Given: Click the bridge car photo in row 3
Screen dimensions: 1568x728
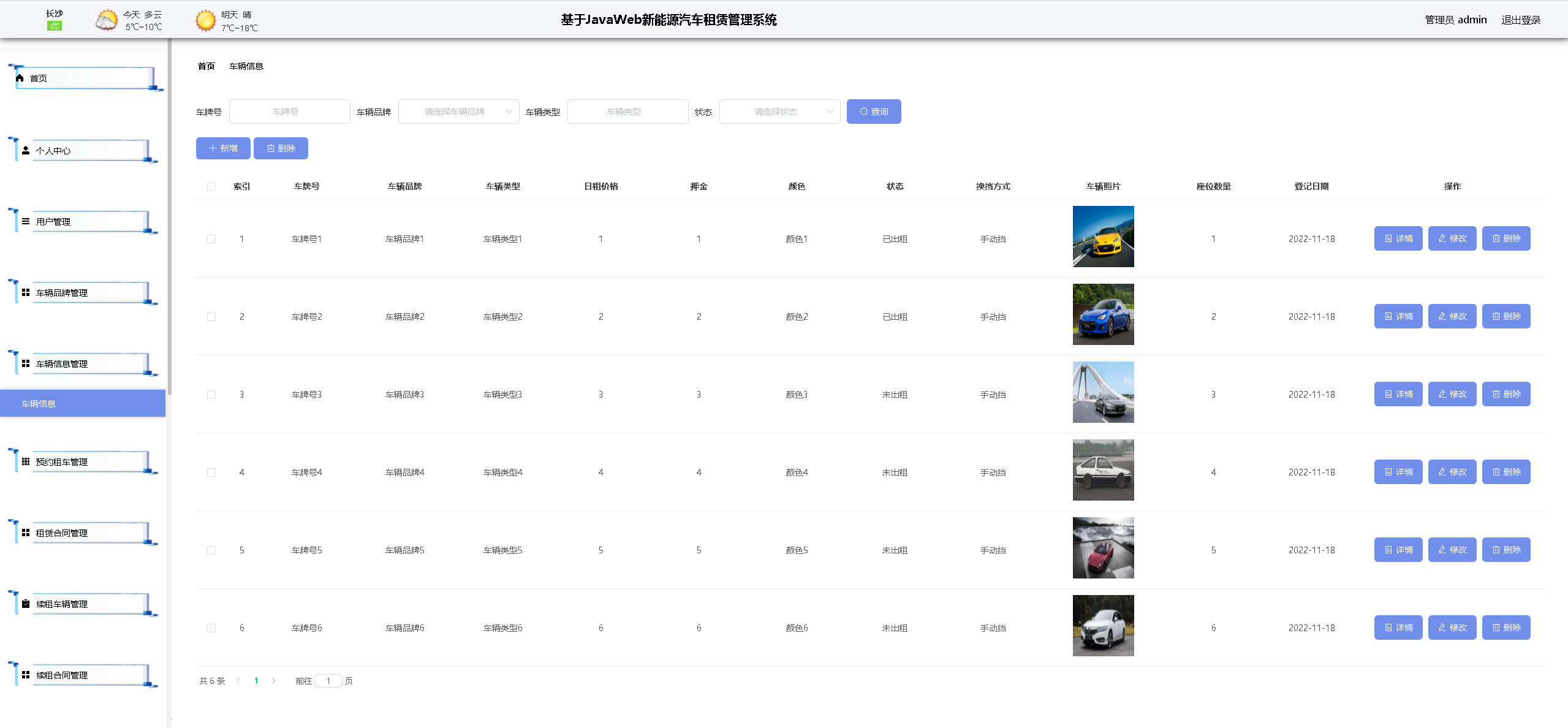Looking at the screenshot, I should pyautogui.click(x=1103, y=392).
